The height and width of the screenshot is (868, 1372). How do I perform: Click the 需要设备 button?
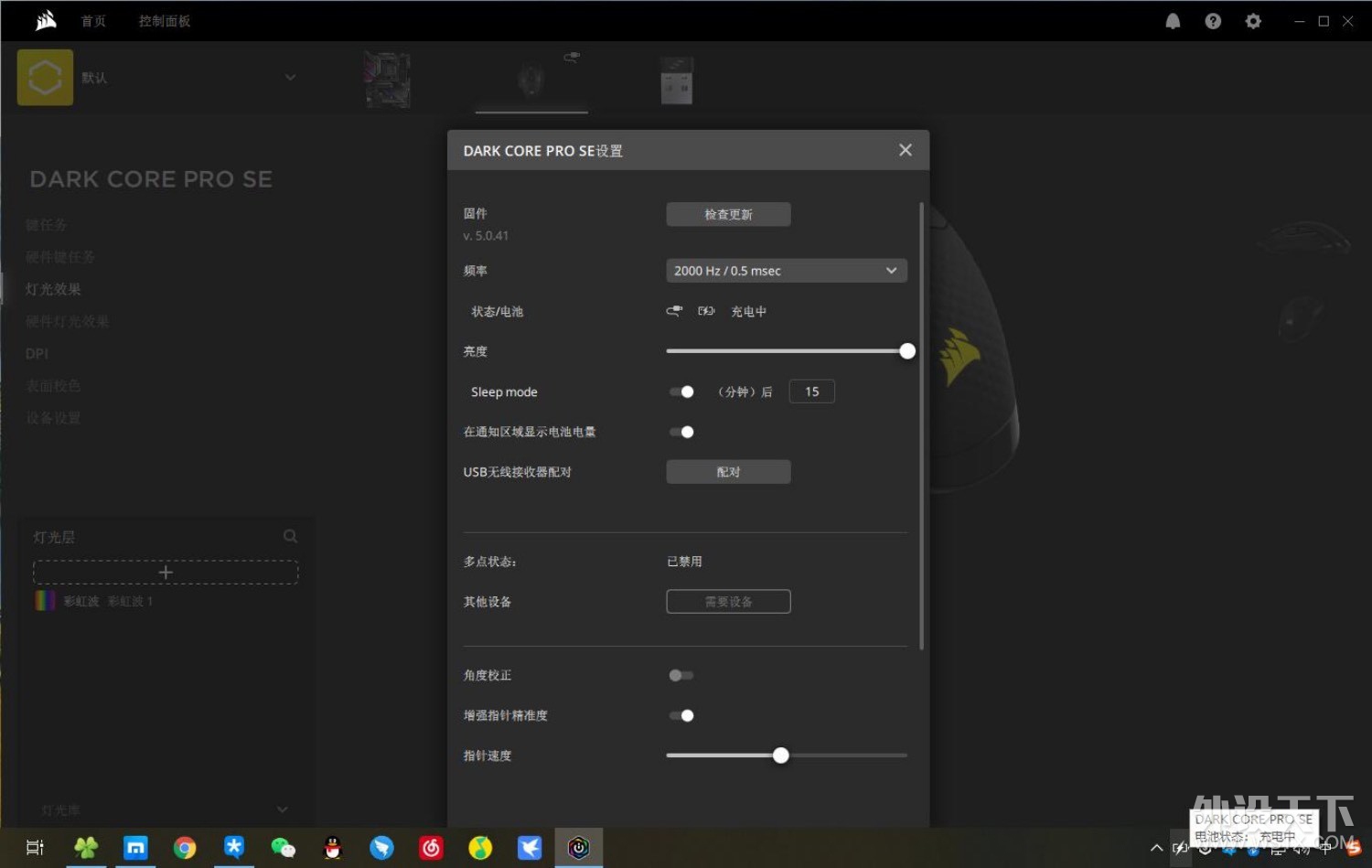[728, 602]
